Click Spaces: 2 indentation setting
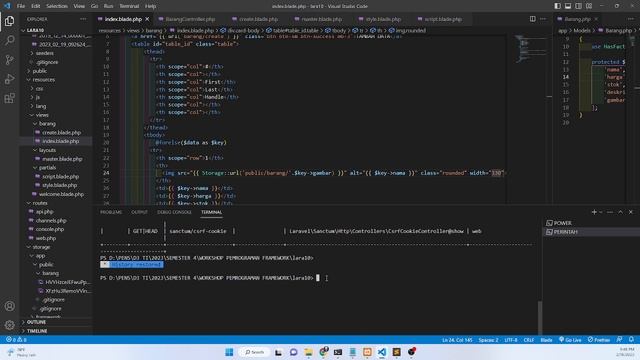Image resolution: width=640 pixels, height=360 pixels. point(488,340)
